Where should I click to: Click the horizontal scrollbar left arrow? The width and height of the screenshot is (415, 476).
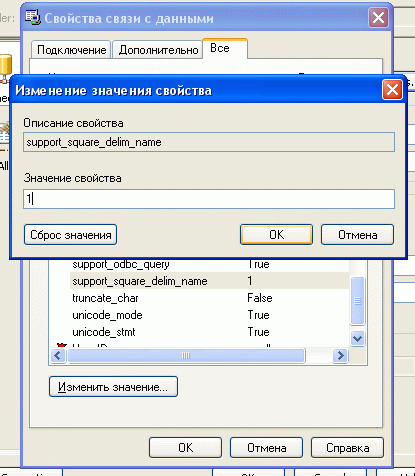[x=58, y=355]
